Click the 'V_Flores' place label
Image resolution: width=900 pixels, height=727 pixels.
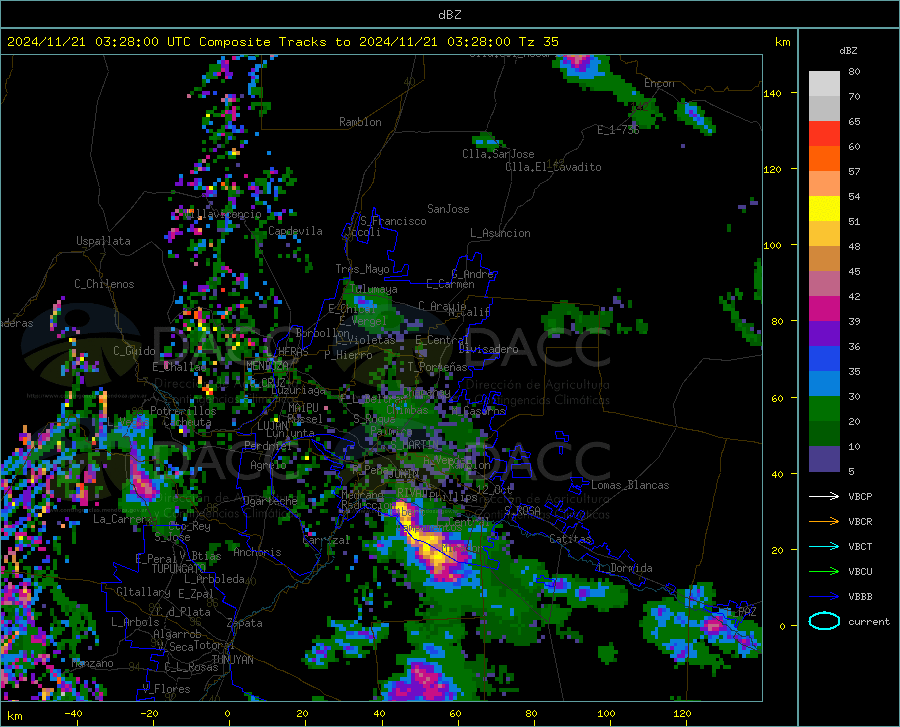(166, 689)
